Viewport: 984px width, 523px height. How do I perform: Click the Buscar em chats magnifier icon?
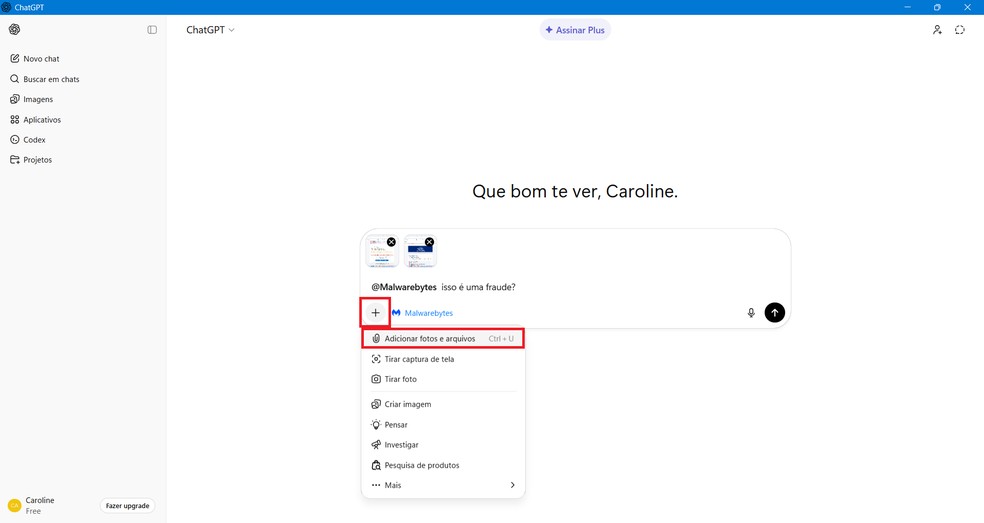(14, 79)
